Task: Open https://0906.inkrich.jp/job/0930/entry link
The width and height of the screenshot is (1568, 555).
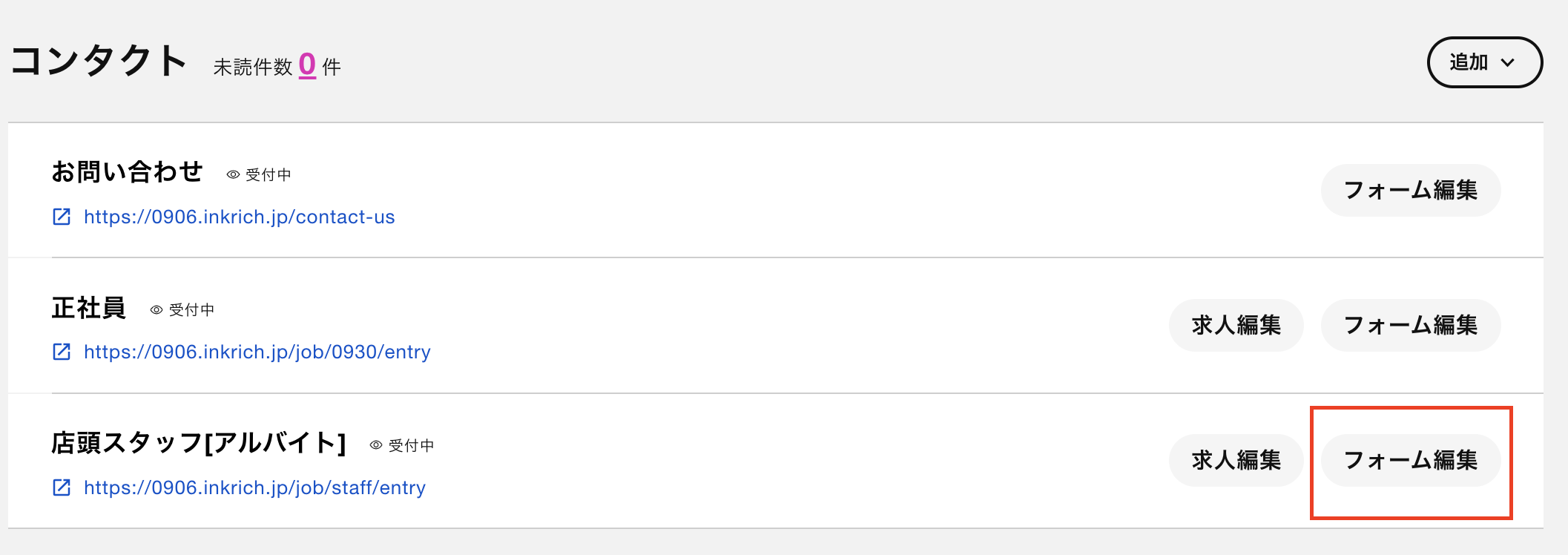Action: (x=257, y=352)
